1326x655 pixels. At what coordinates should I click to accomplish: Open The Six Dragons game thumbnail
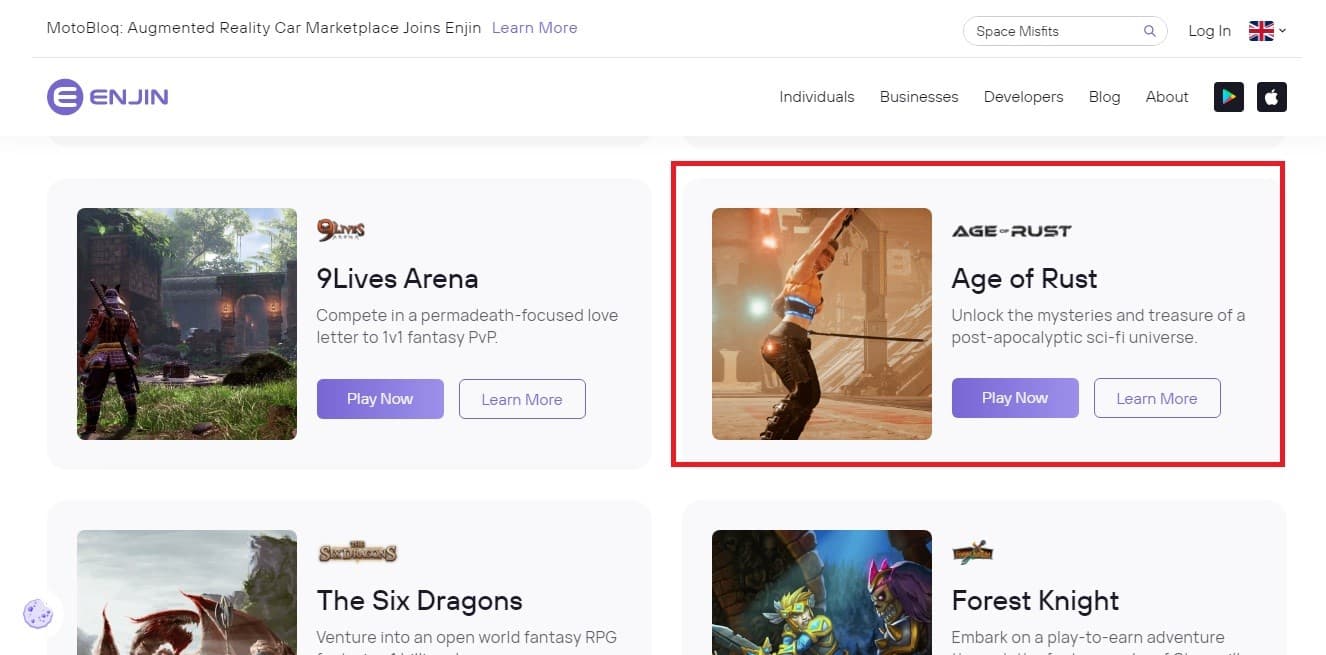point(187,592)
